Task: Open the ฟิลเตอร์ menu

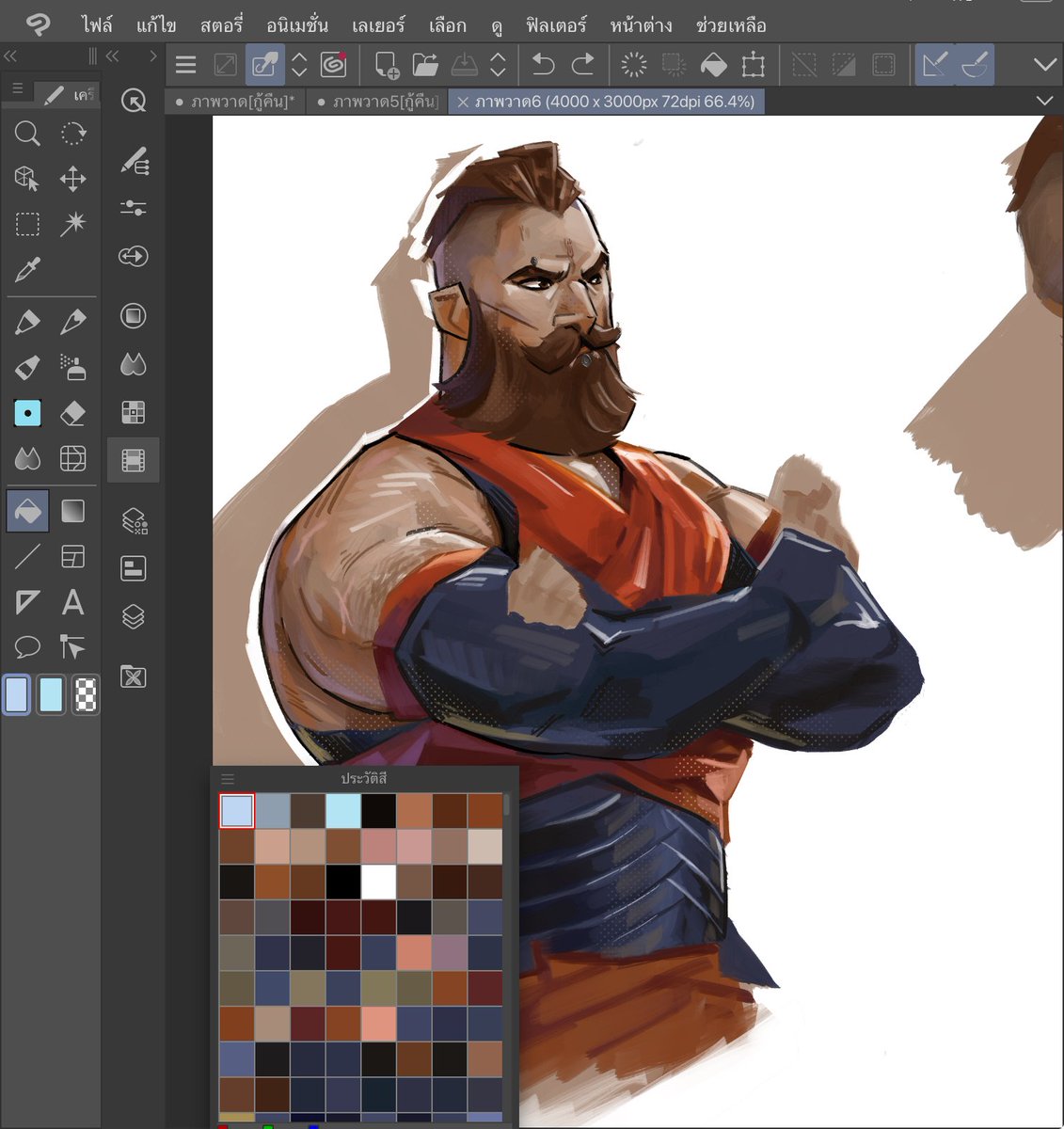Action: 556,24
